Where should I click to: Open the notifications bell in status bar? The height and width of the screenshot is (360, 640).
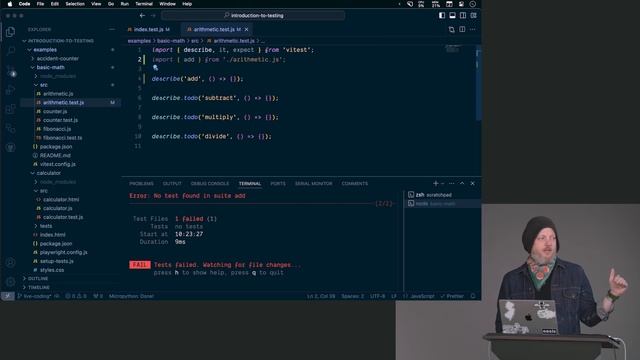(473, 296)
